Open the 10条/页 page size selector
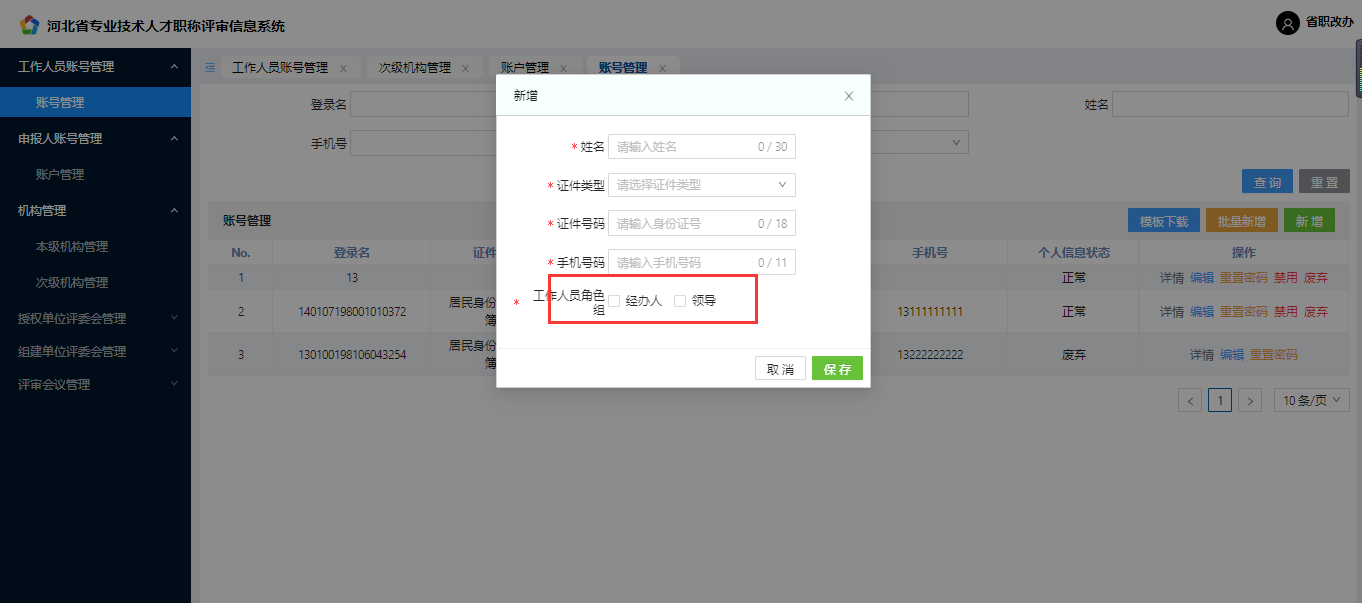Image resolution: width=1362 pixels, height=603 pixels. pyautogui.click(x=1311, y=399)
